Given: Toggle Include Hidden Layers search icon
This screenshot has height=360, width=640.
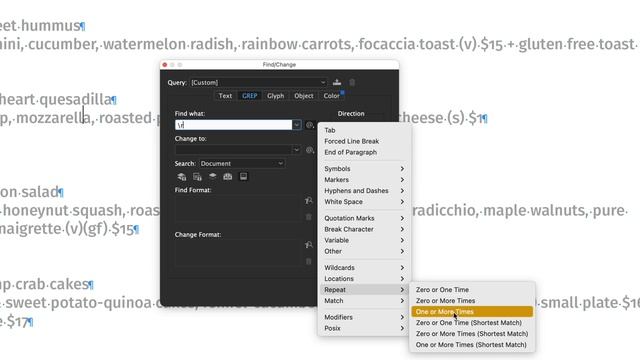Looking at the screenshot, I should 213,177.
